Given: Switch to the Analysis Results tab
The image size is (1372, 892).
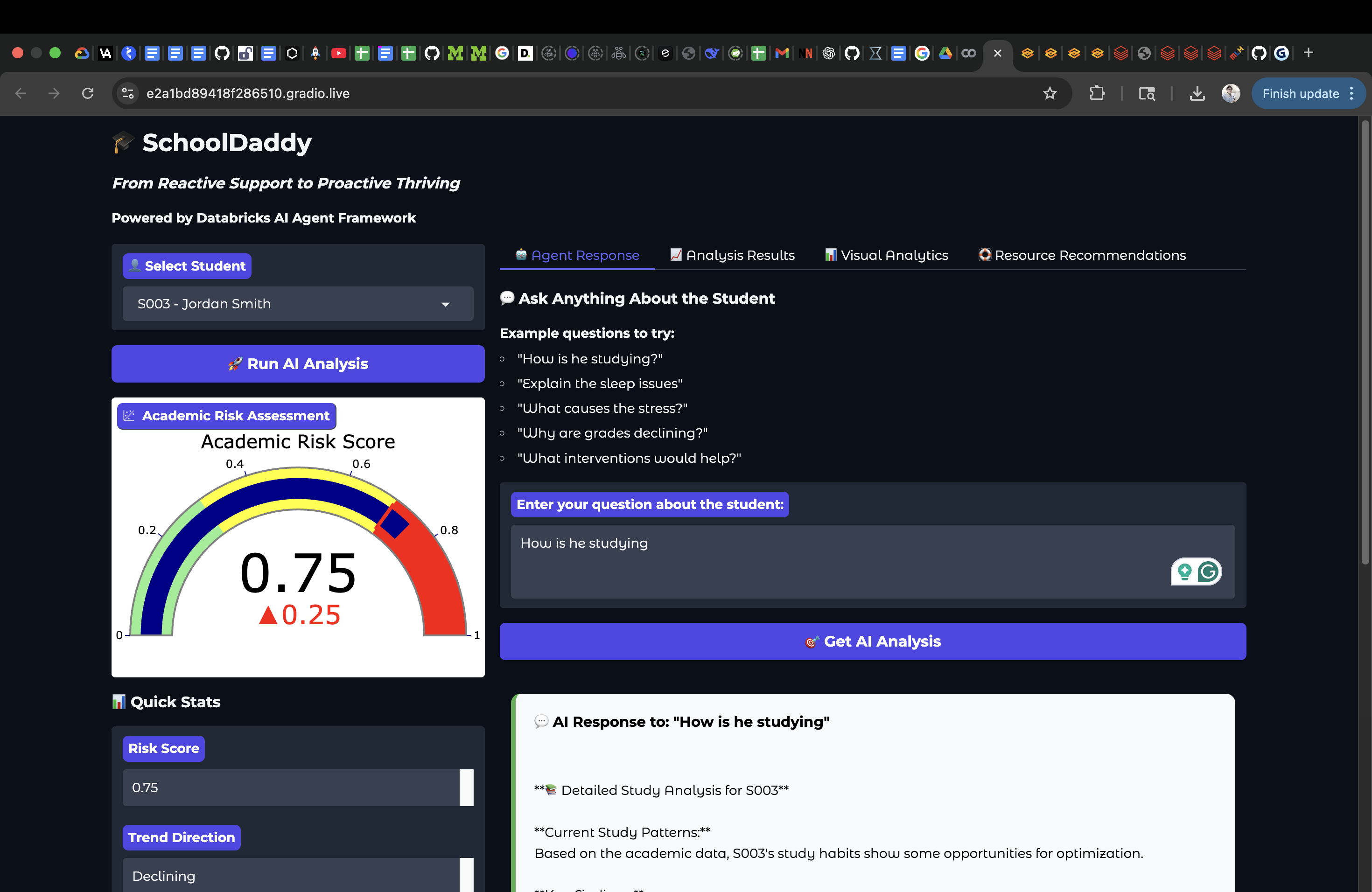Looking at the screenshot, I should point(732,255).
